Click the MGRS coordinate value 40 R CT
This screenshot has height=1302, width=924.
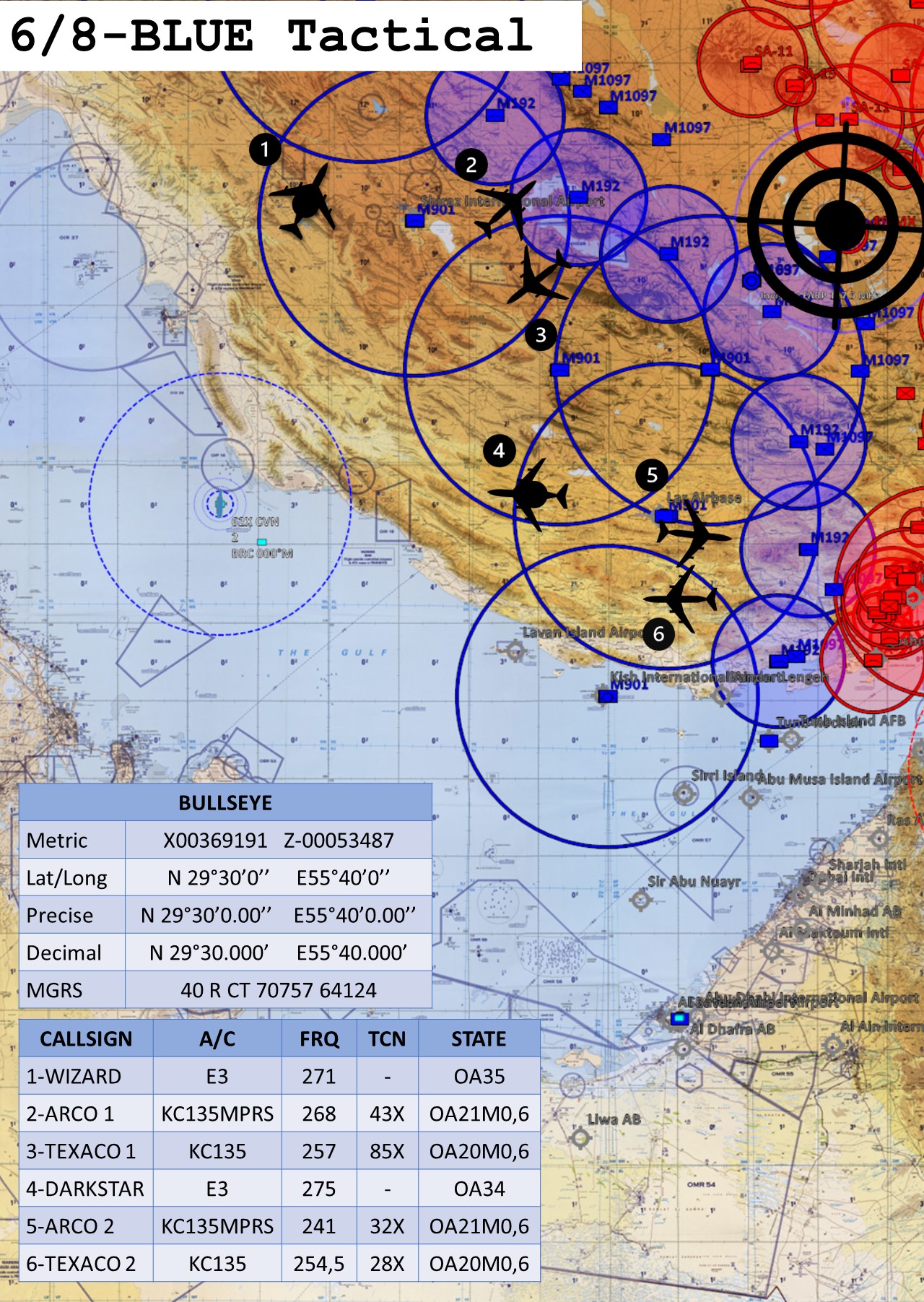[x=279, y=990]
